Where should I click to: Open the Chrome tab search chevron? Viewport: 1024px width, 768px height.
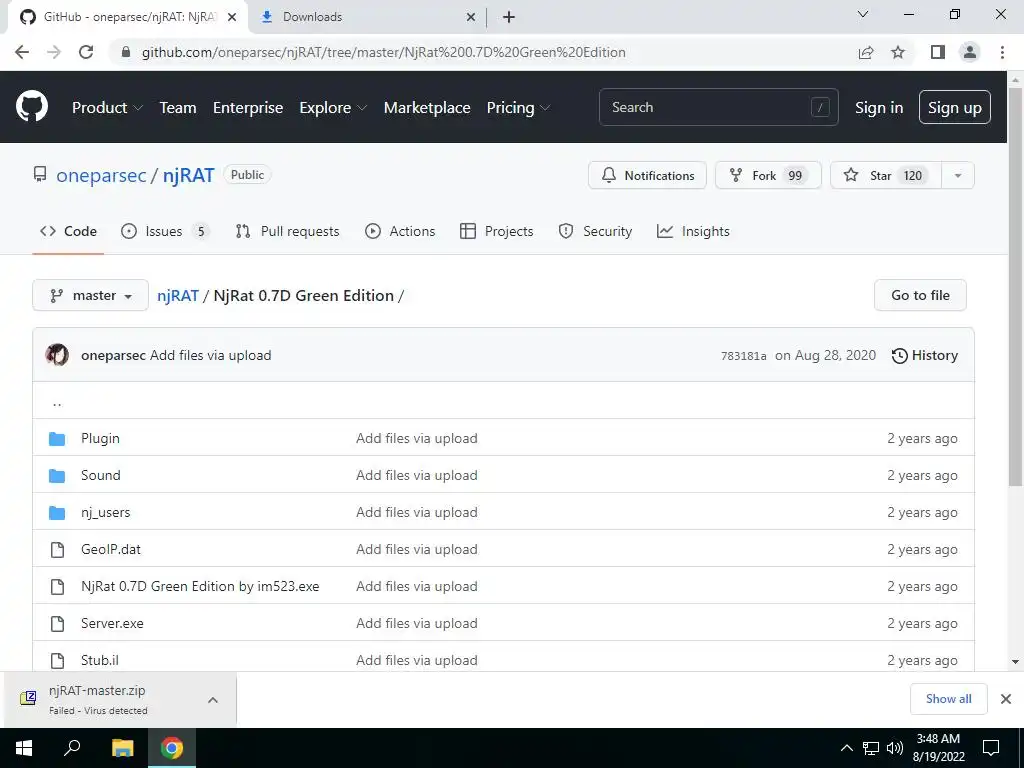click(x=863, y=14)
